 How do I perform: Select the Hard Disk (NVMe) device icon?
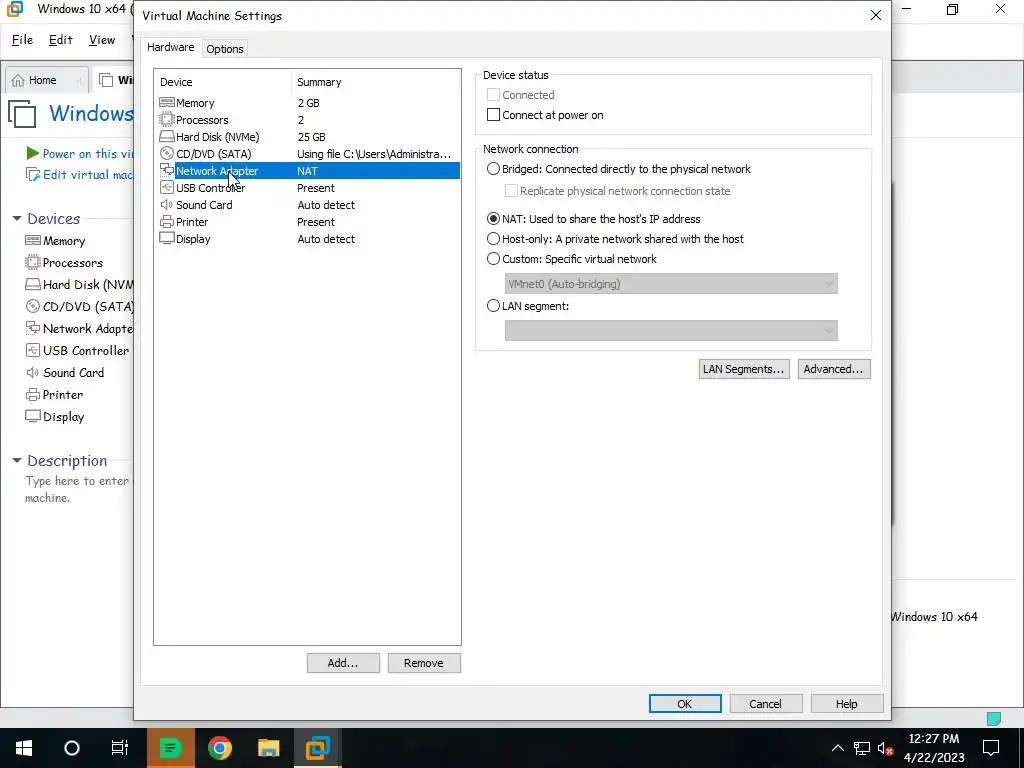tap(167, 136)
